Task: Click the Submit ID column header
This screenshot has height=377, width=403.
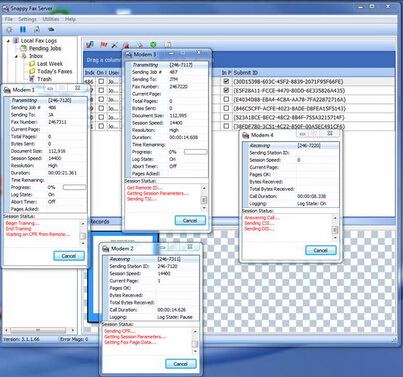Action: 246,73
